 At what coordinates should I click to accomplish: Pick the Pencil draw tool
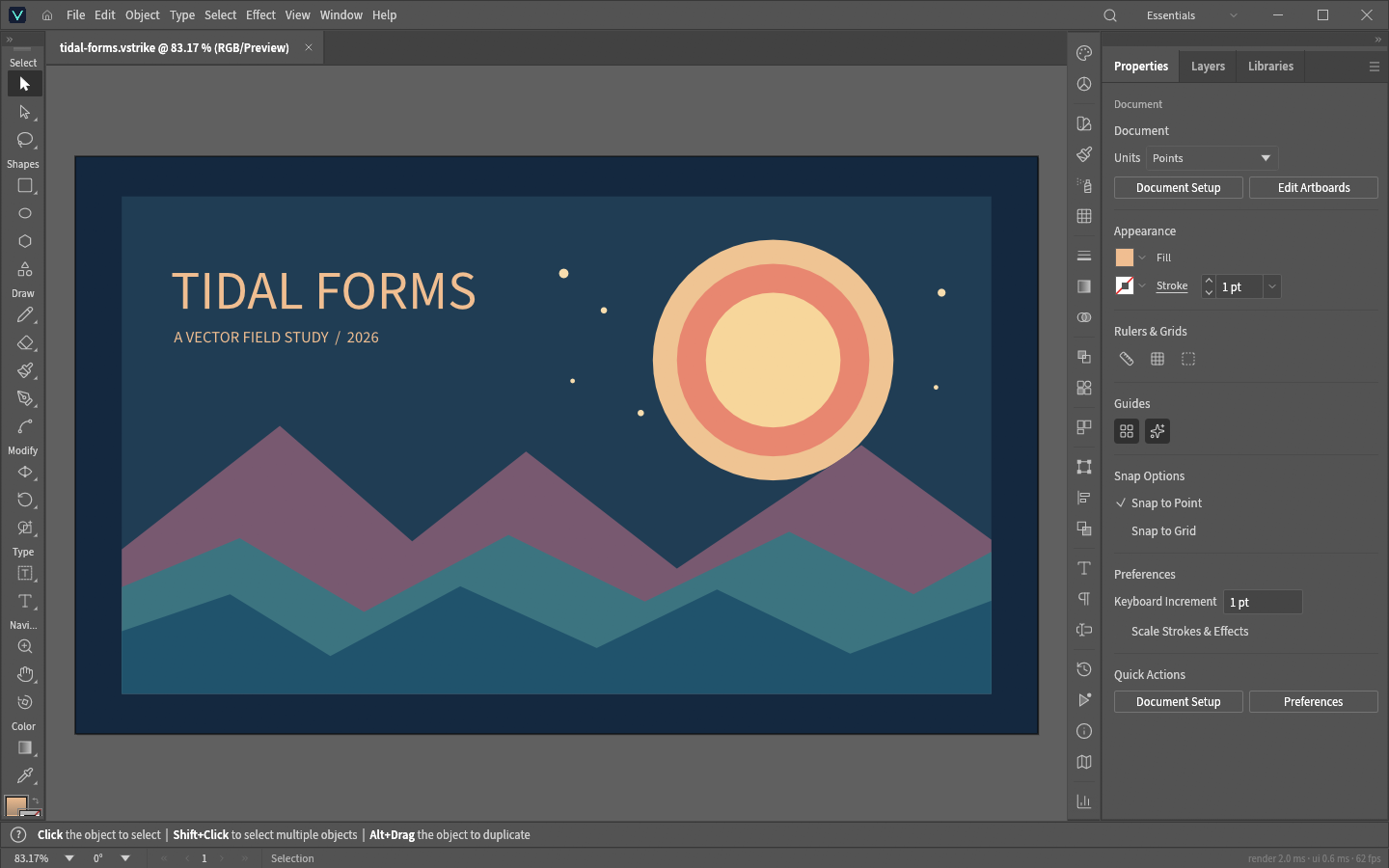click(24, 314)
